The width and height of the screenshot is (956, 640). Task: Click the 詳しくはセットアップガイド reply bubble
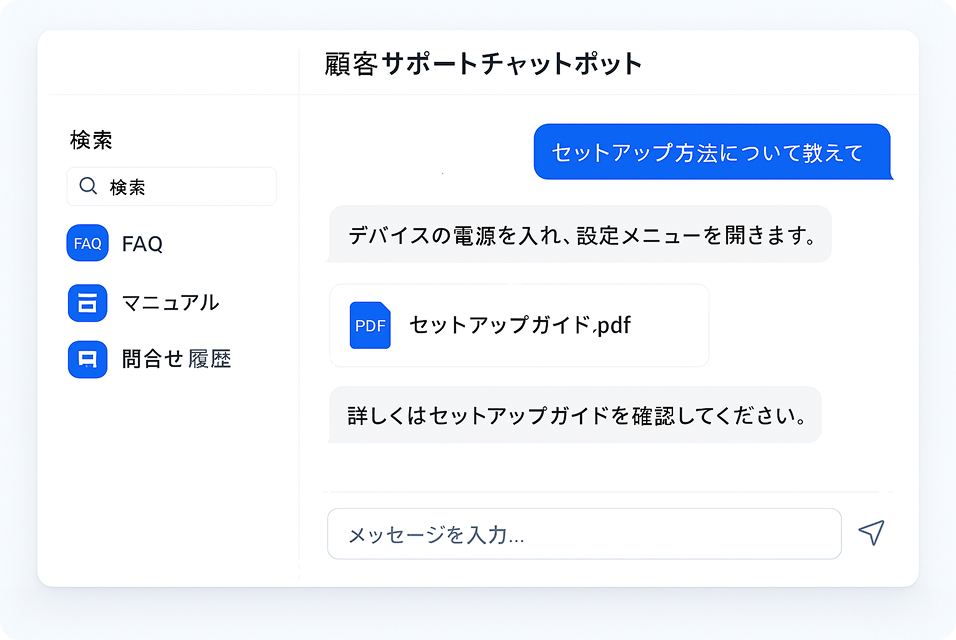pos(574,415)
